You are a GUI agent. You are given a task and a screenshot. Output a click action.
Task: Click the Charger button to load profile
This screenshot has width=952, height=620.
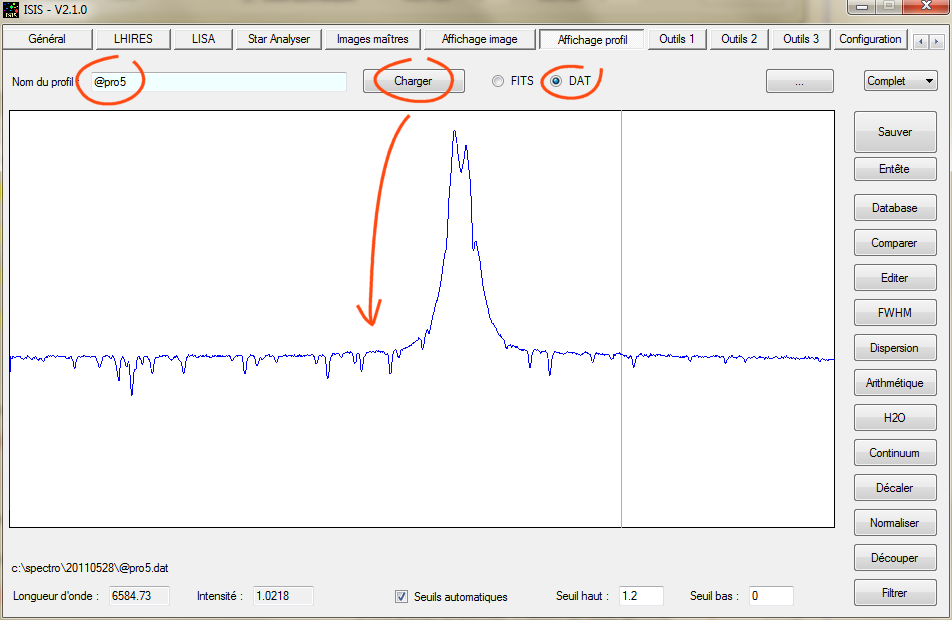pos(413,81)
